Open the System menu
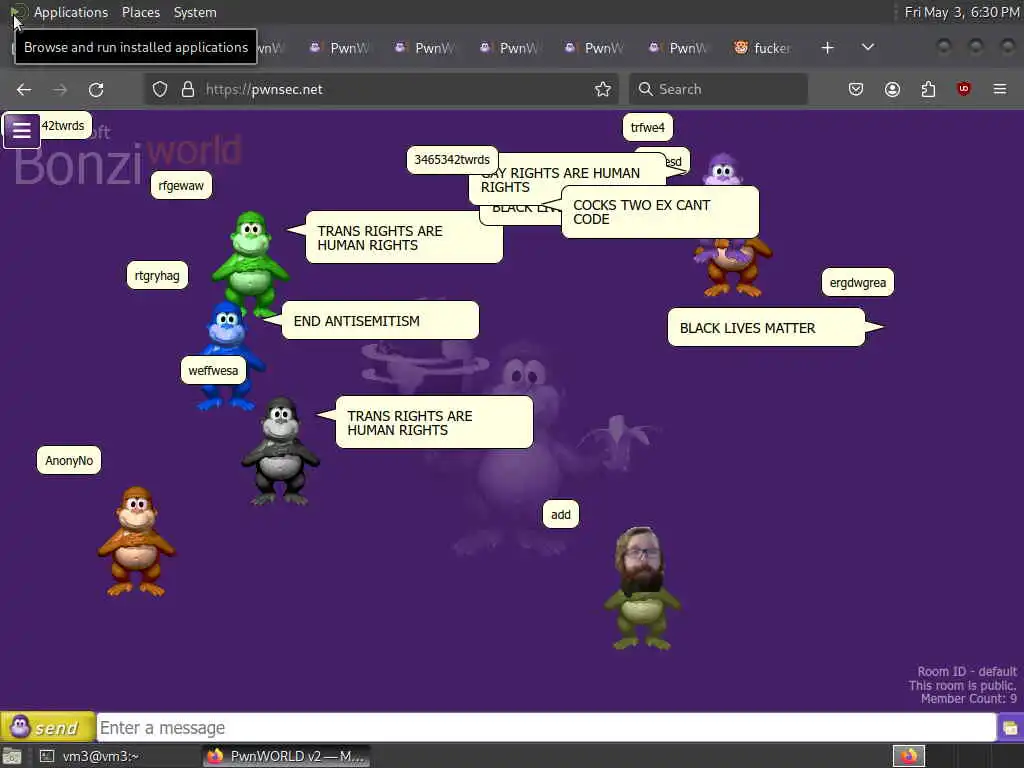The height and width of the screenshot is (768, 1024). [x=195, y=12]
